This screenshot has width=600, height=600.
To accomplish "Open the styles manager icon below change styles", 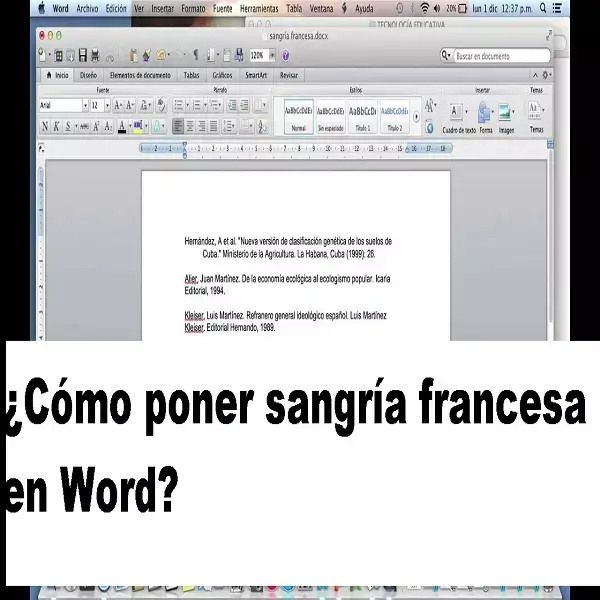I will 429,127.
